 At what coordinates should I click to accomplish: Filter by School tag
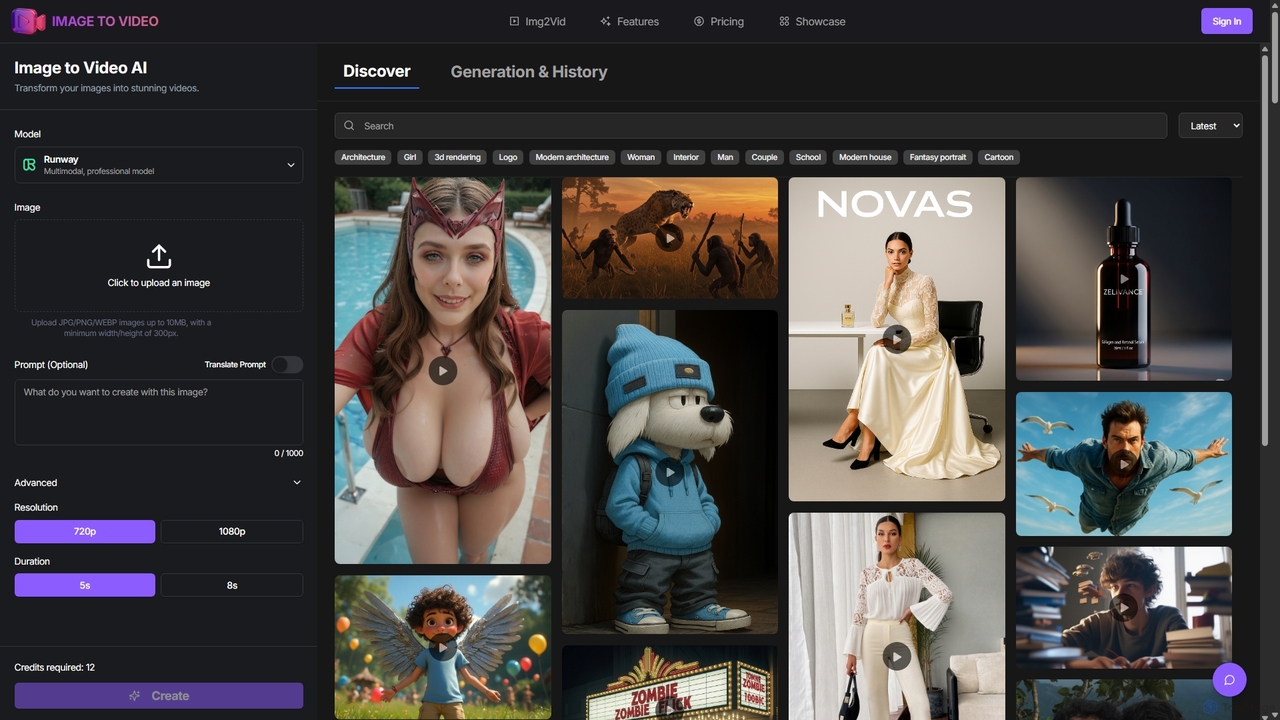808,157
